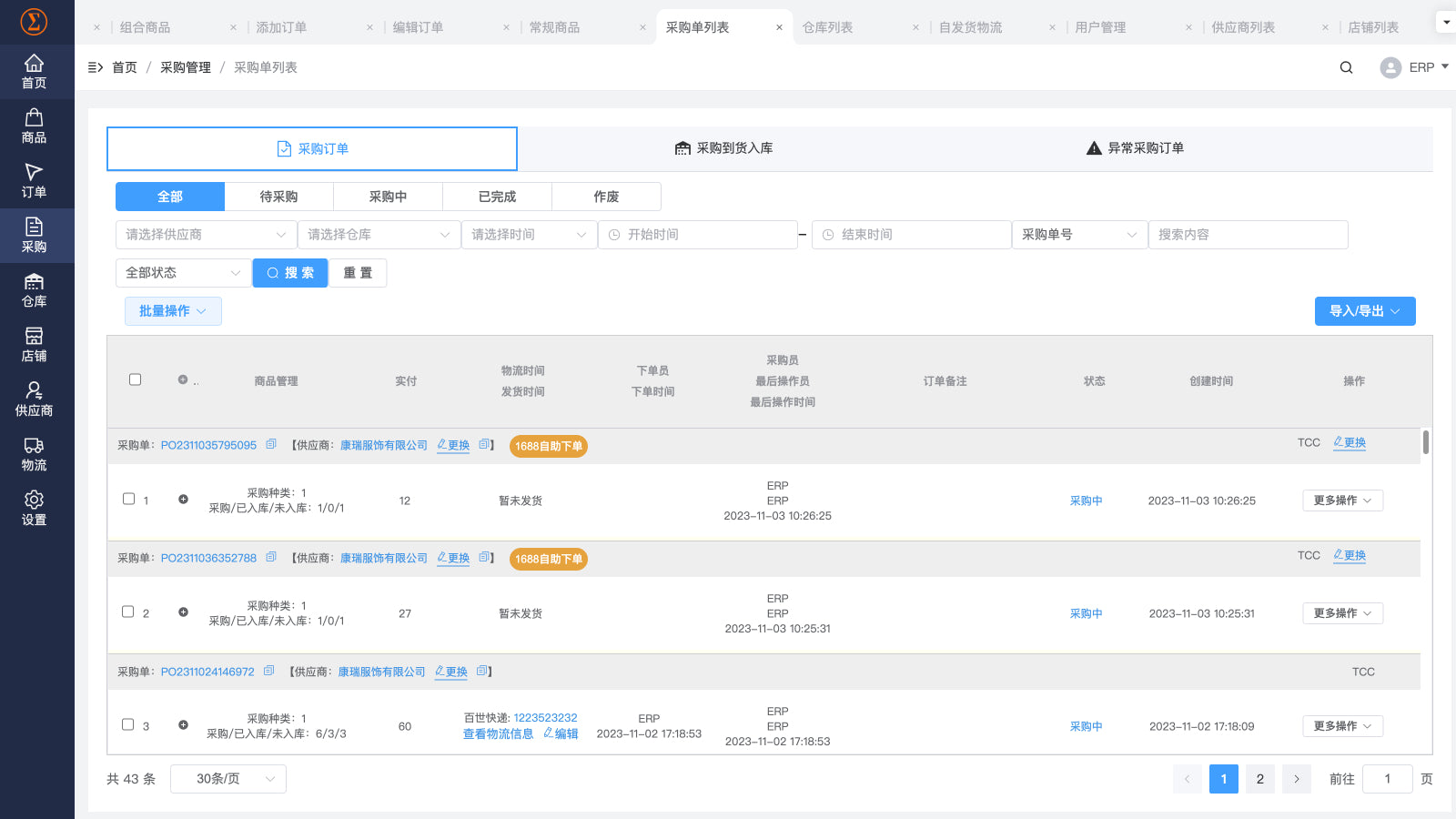Close the 仓库列表 tab
Viewport: 1456px width, 819px height.
click(915, 27)
